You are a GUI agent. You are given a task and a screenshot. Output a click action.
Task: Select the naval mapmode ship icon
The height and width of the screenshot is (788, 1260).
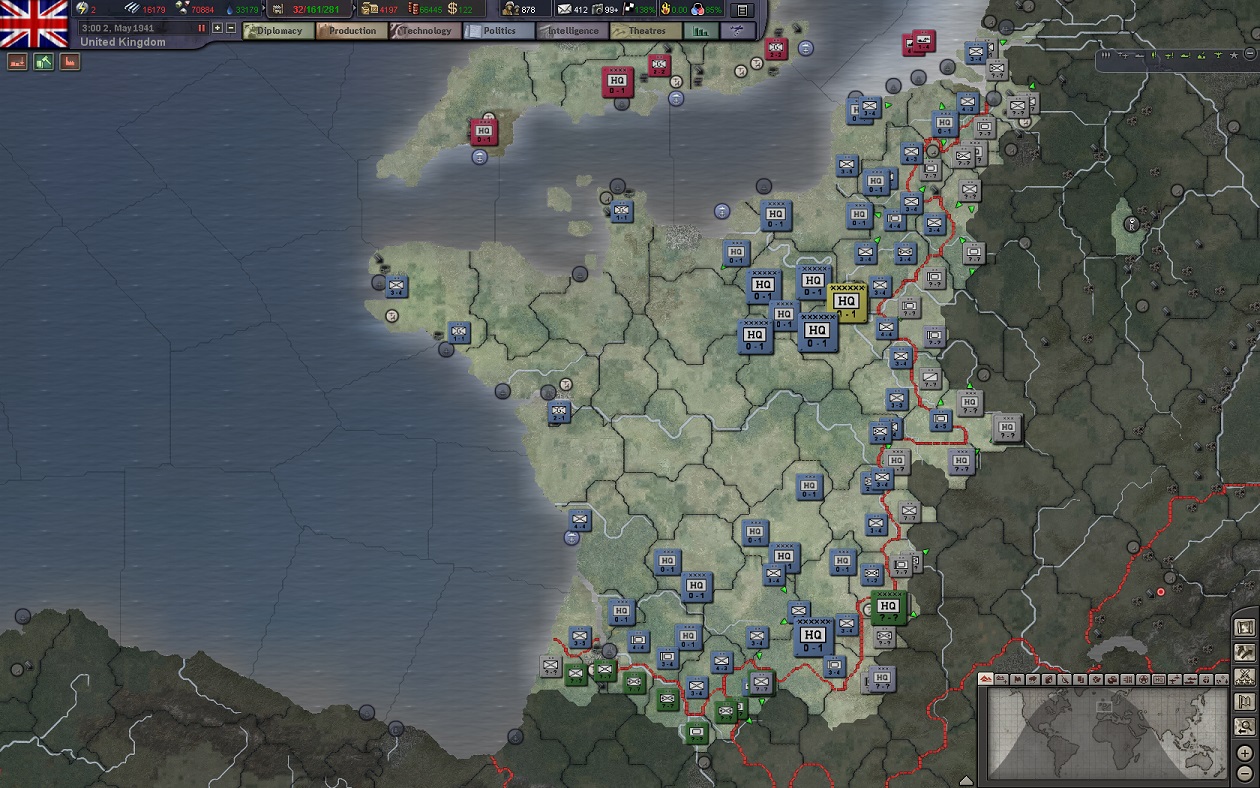point(1189,680)
